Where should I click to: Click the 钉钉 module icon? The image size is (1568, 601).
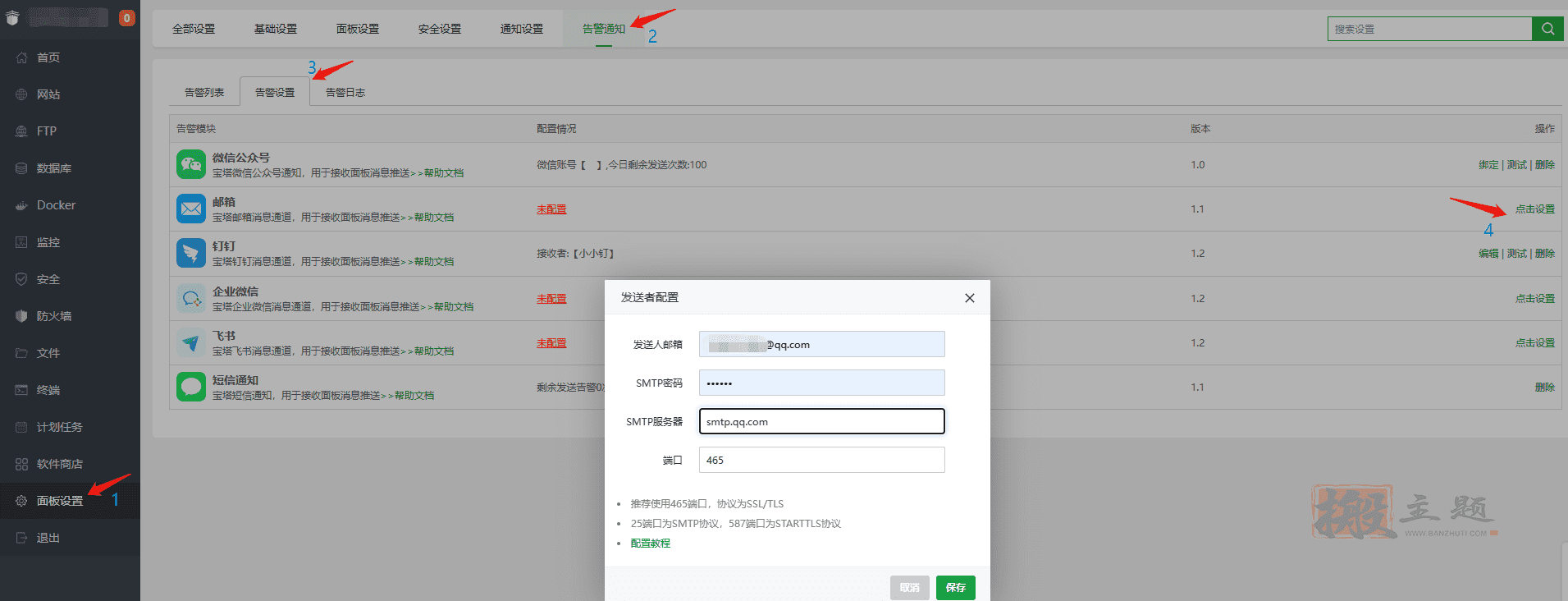pyautogui.click(x=191, y=253)
